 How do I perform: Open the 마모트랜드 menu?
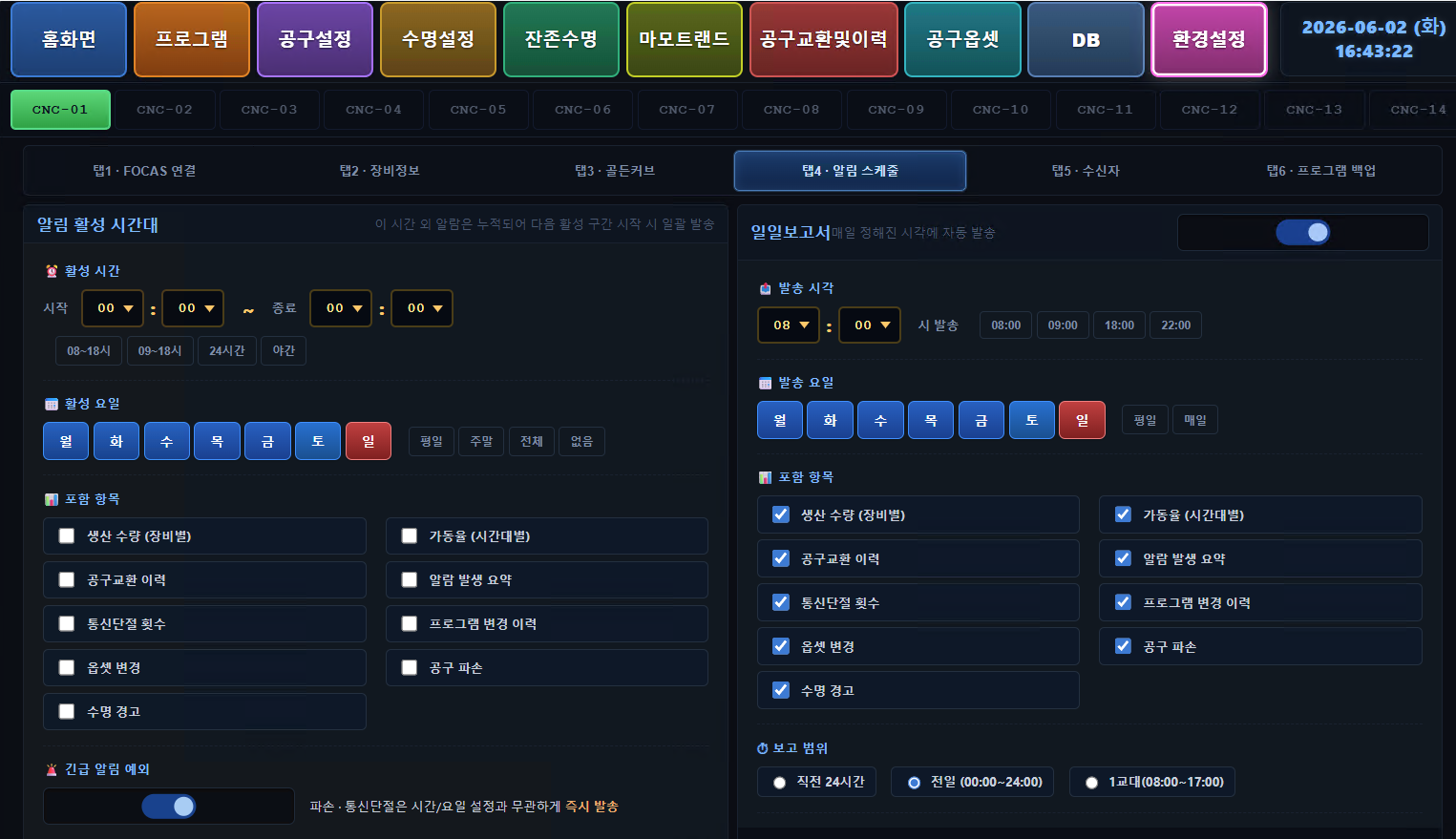click(685, 39)
